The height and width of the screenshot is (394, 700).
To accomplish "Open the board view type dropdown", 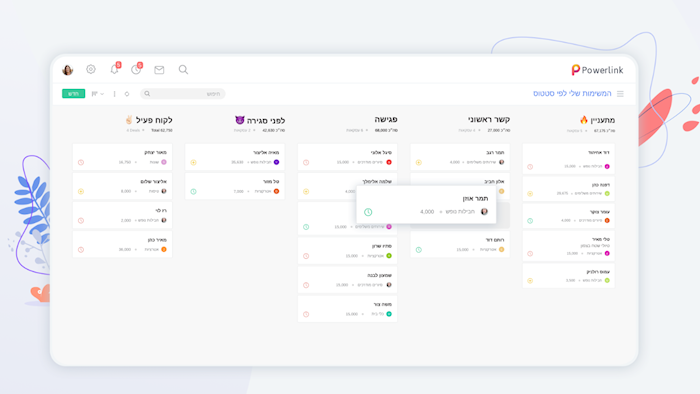I will point(97,94).
